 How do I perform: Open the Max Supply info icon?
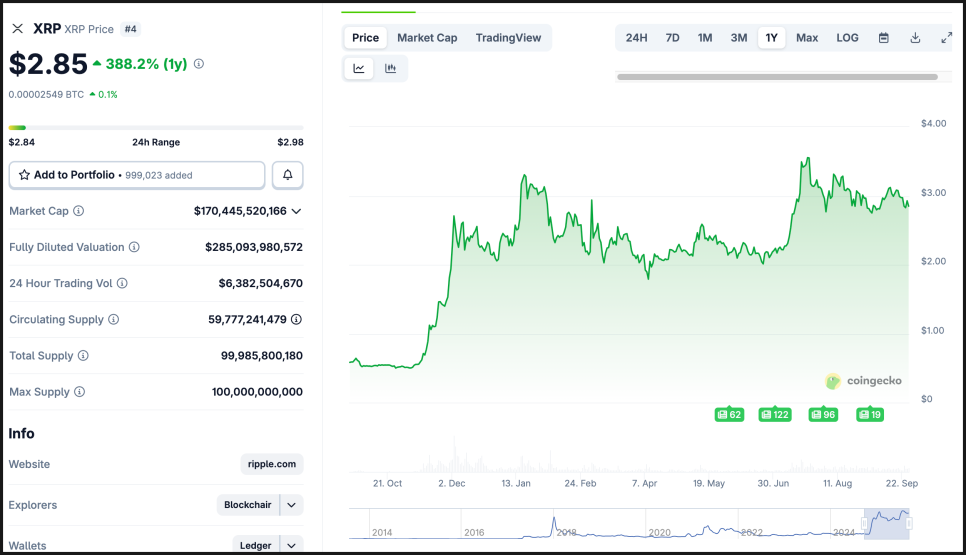[x=79, y=392]
